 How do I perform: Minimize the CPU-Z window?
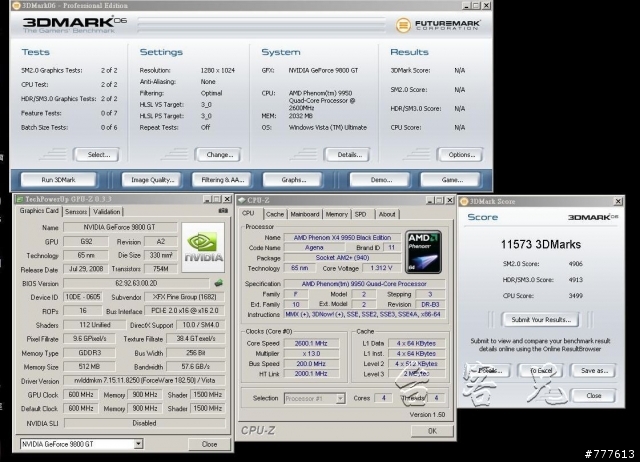[430, 200]
